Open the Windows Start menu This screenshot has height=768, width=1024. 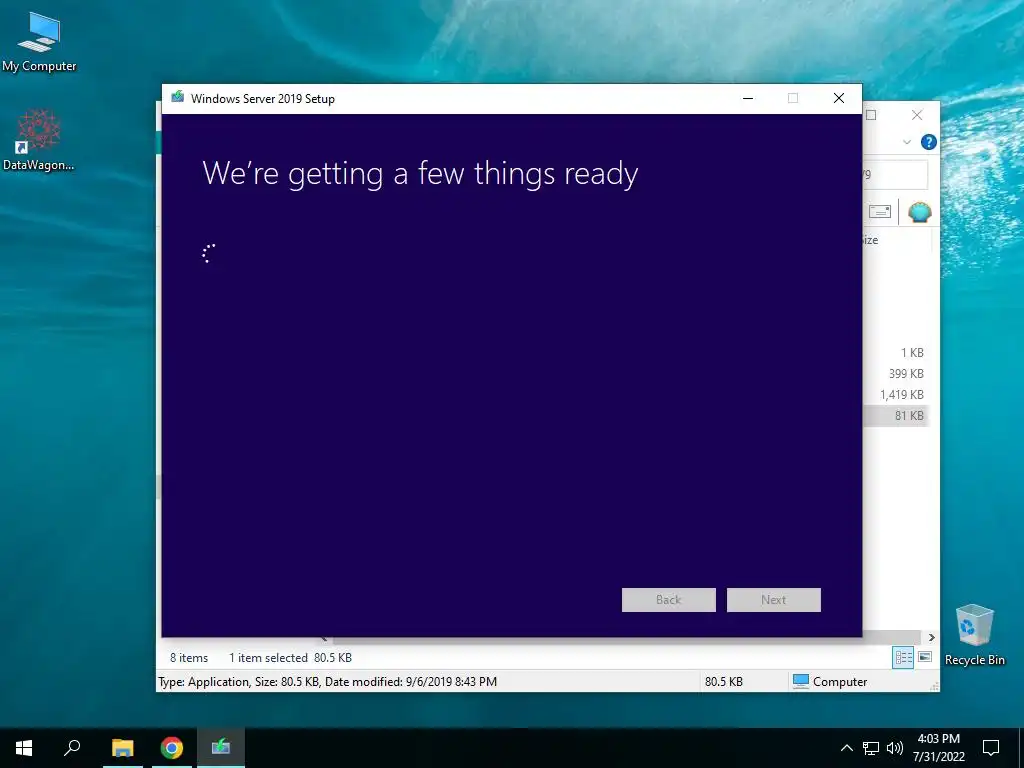click(24, 748)
